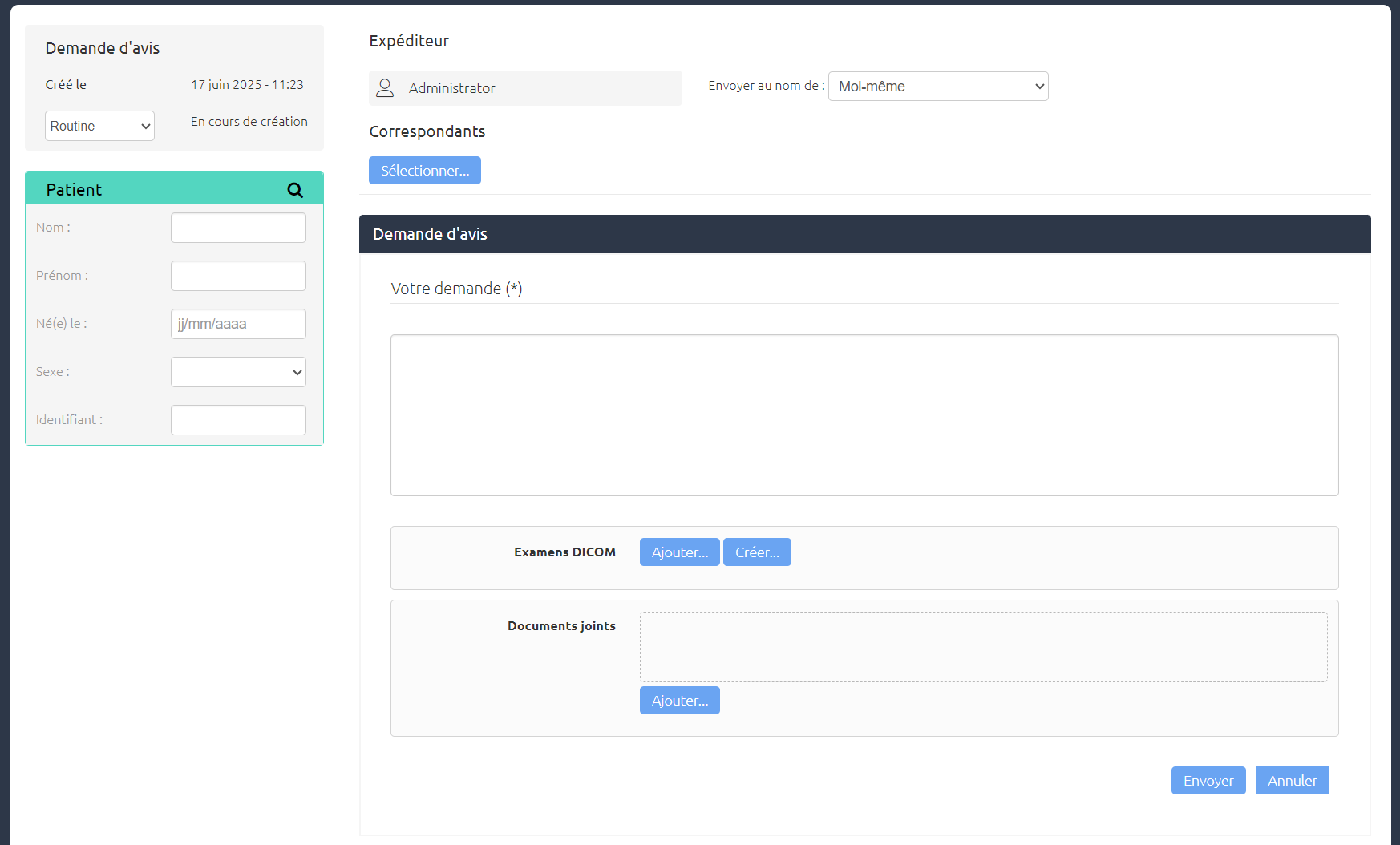Click the 'Demande d'avis' title in left sidebar card
1400x845 pixels.
103,48
